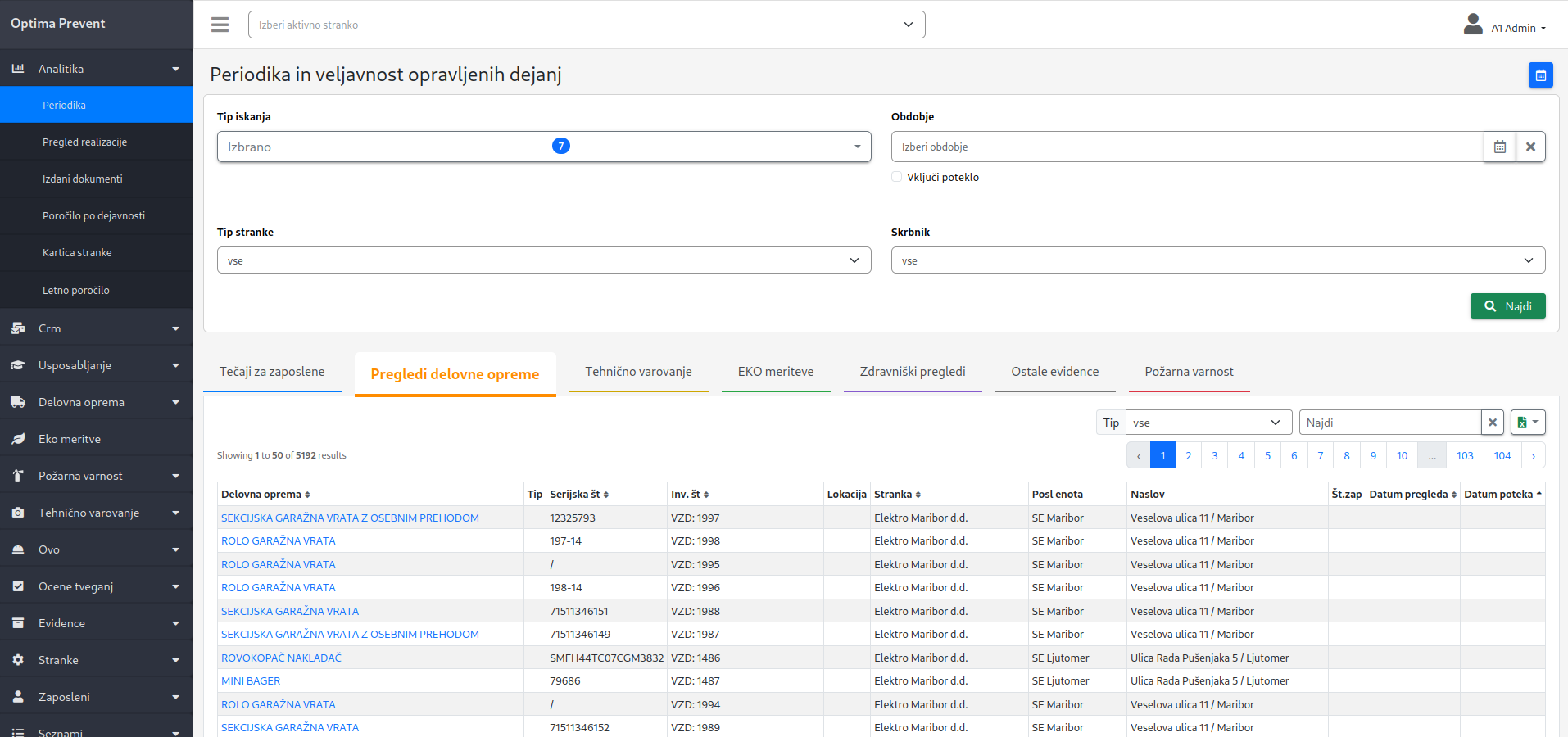The width and height of the screenshot is (1568, 737).
Task: Click the Tehnično varovanje camera icon
Action: click(18, 512)
